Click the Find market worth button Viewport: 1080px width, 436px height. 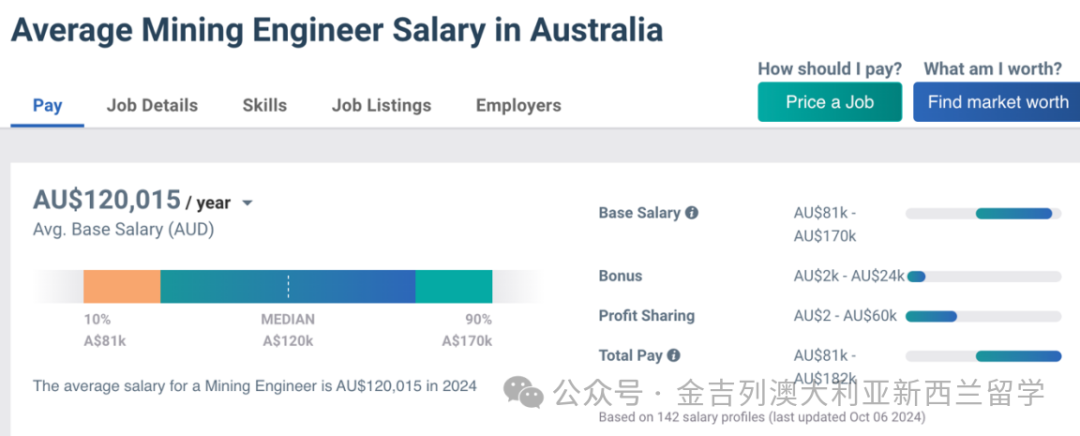pyautogui.click(x=997, y=102)
